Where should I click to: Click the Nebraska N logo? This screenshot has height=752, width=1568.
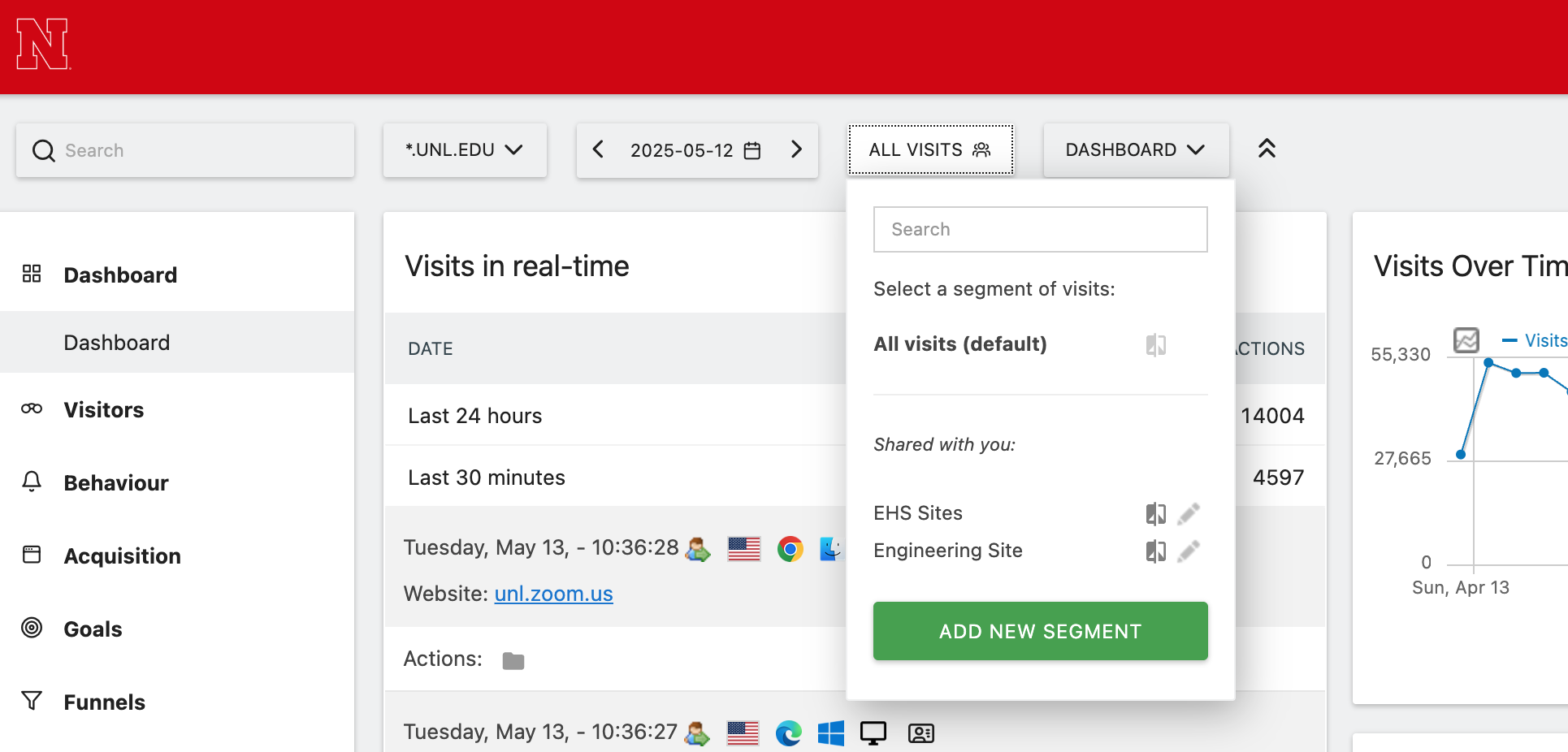(x=42, y=45)
